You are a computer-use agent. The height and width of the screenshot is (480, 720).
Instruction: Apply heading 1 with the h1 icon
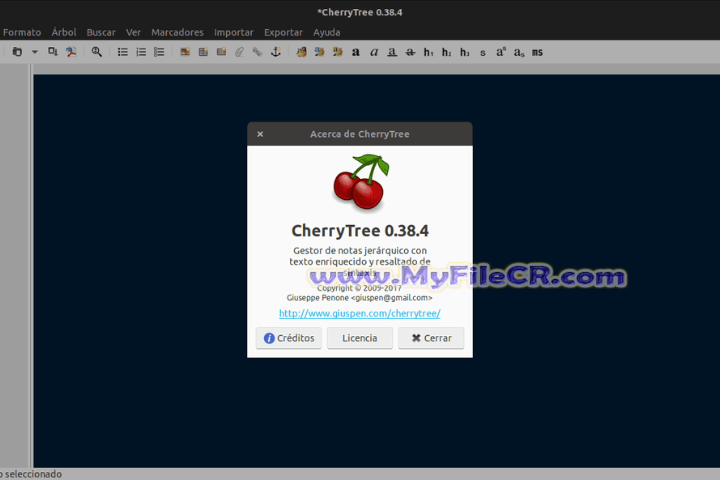(x=428, y=52)
